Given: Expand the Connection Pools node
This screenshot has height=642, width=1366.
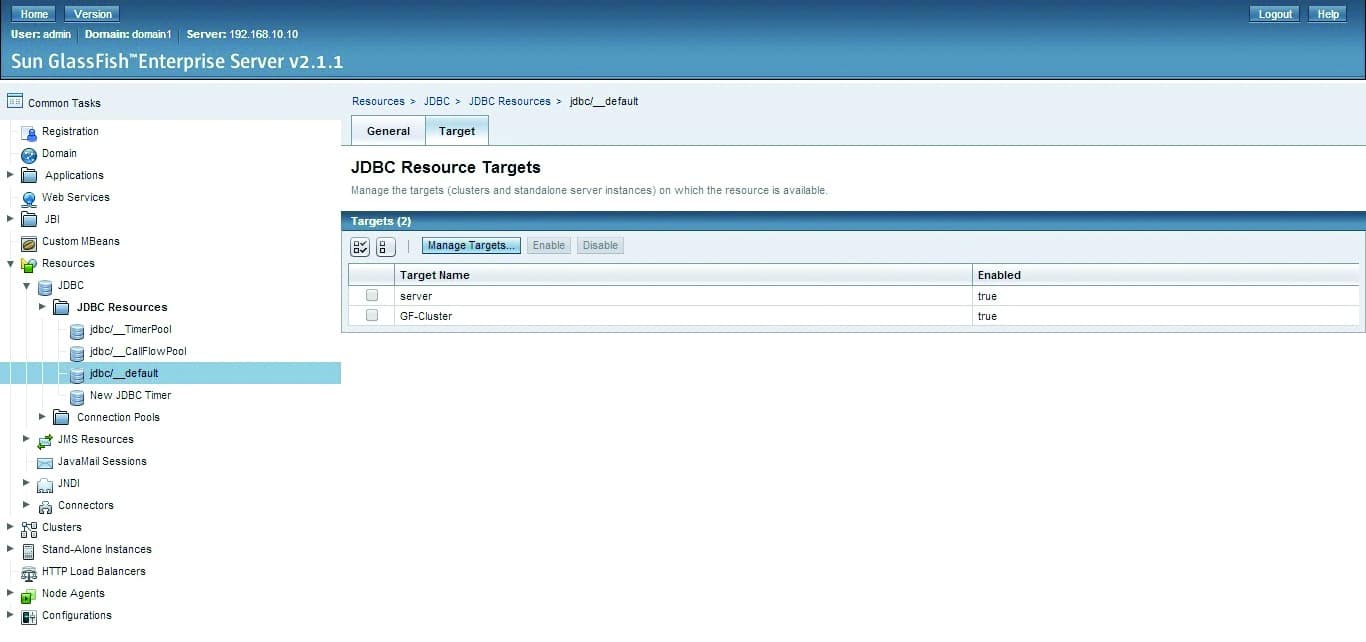Looking at the screenshot, I should [x=41, y=417].
